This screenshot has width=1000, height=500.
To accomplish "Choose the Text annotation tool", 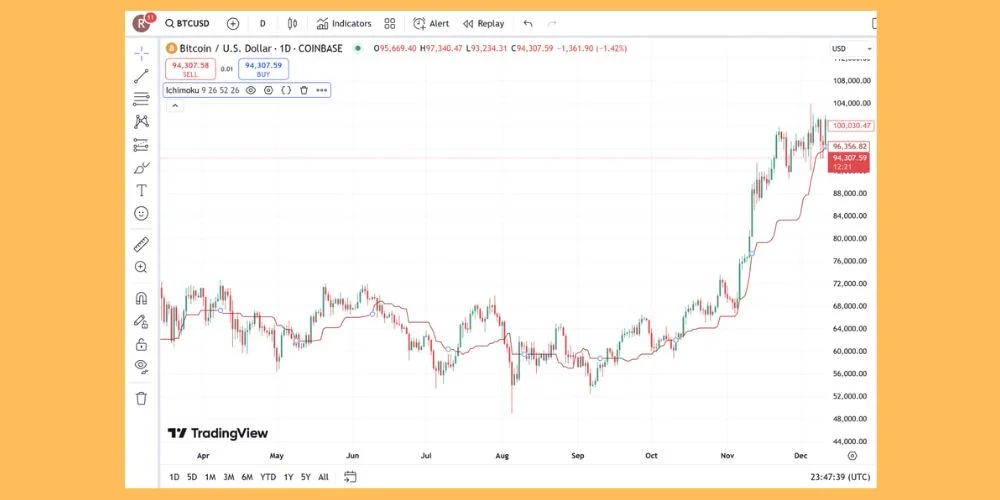I will [141, 190].
